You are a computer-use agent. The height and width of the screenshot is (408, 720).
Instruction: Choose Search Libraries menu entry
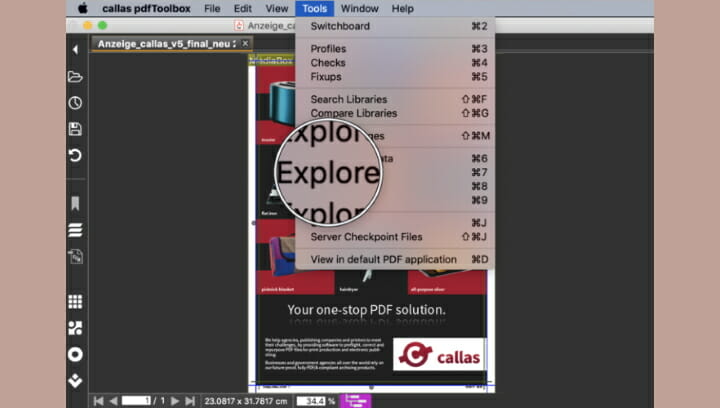(x=395, y=99)
